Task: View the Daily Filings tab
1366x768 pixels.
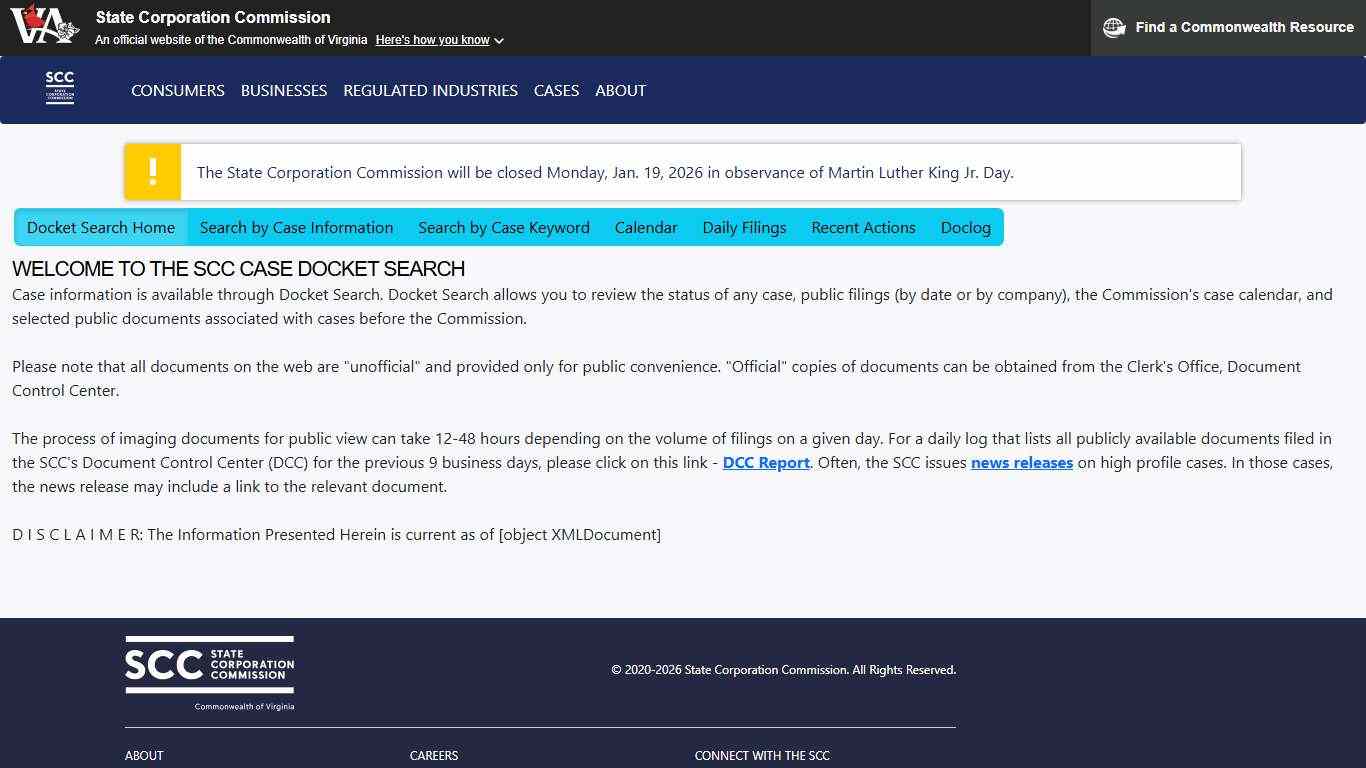Action: coord(744,227)
